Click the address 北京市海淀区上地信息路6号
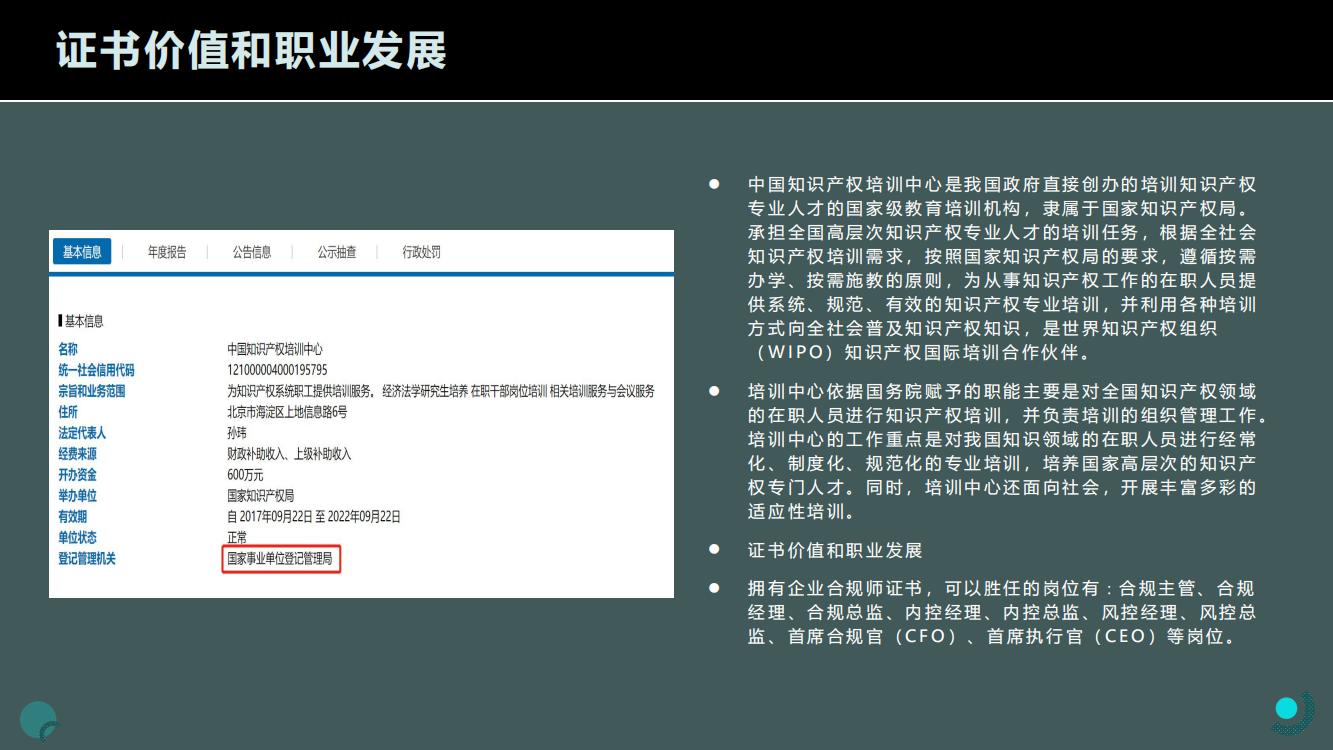This screenshot has height=750, width=1333. [287, 412]
